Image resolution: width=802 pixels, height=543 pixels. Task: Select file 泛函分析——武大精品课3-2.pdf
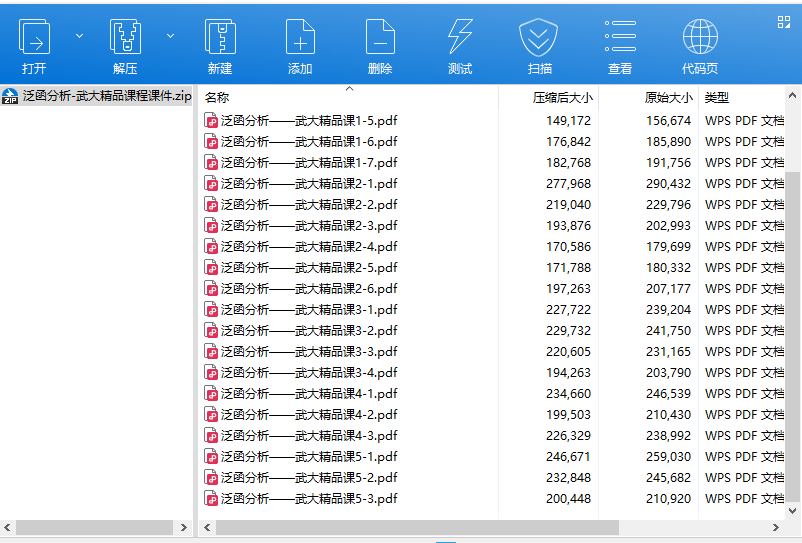click(309, 330)
